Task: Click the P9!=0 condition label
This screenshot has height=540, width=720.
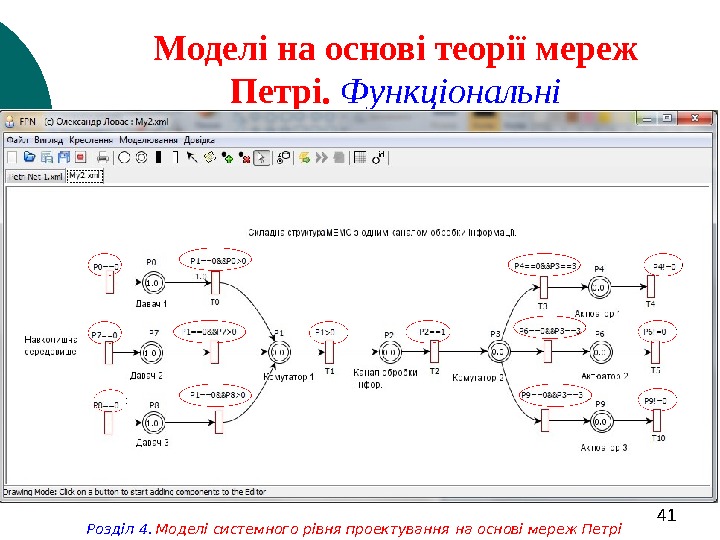Action: tap(657, 400)
